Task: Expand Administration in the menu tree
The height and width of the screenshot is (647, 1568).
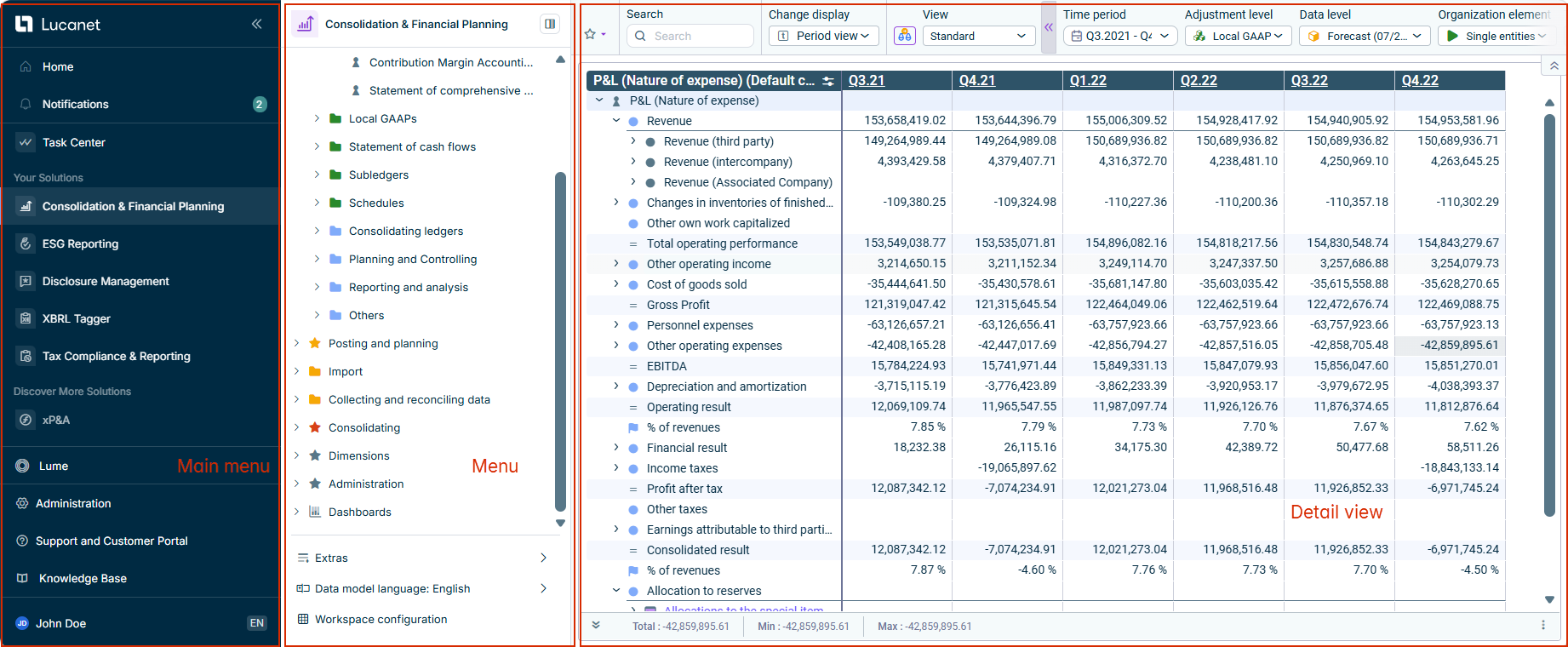Action: click(x=296, y=484)
